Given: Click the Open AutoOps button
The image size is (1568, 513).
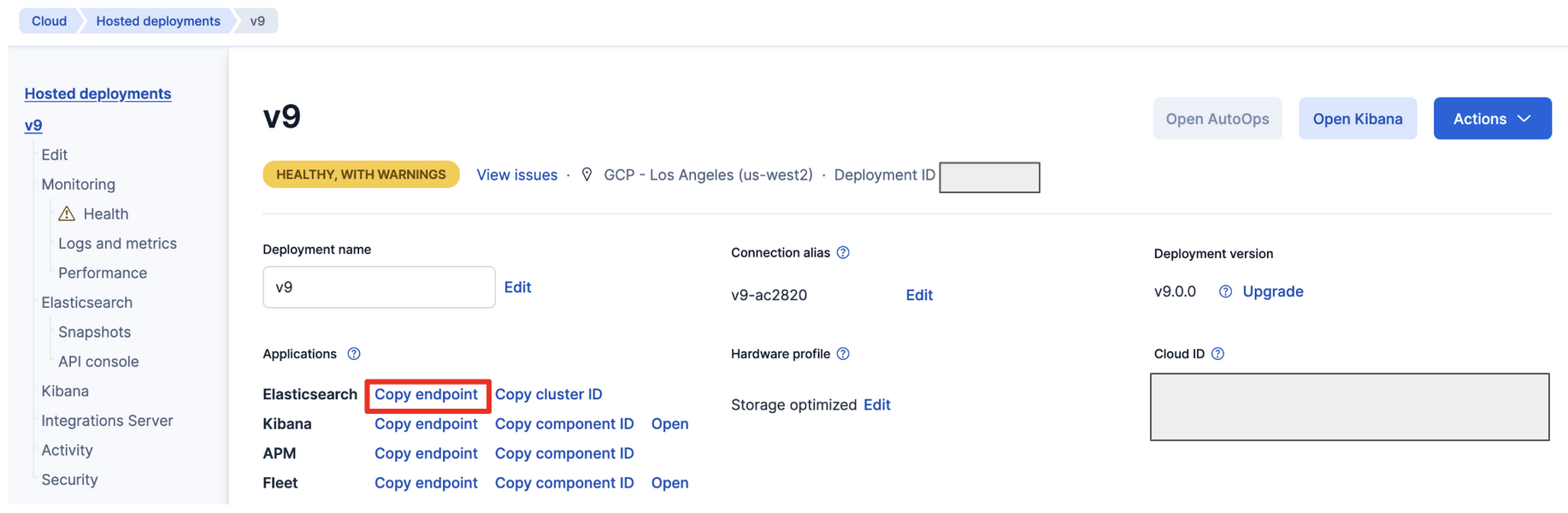Looking at the screenshot, I should (x=1217, y=119).
